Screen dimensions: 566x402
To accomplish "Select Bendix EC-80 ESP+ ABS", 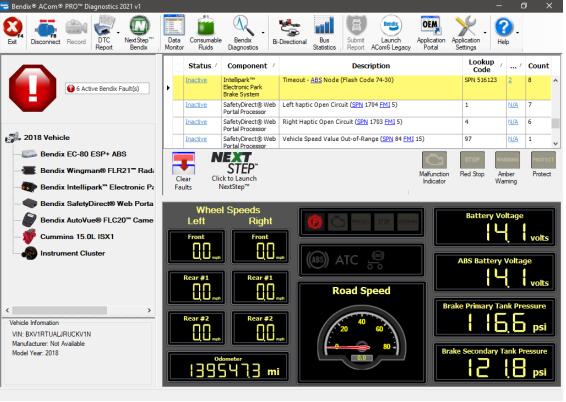I will click(83, 154).
